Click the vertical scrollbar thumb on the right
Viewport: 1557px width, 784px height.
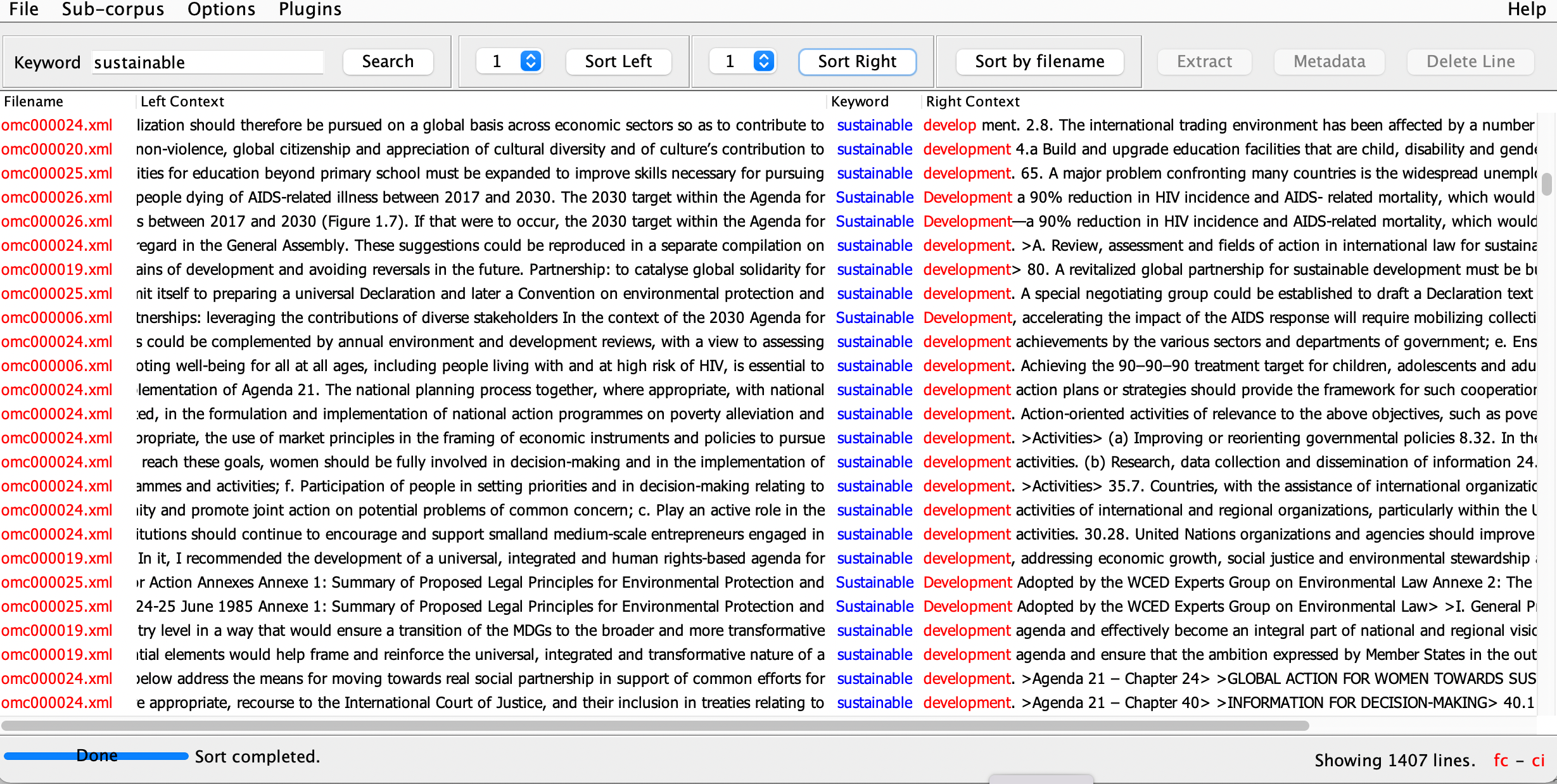pos(1546,184)
